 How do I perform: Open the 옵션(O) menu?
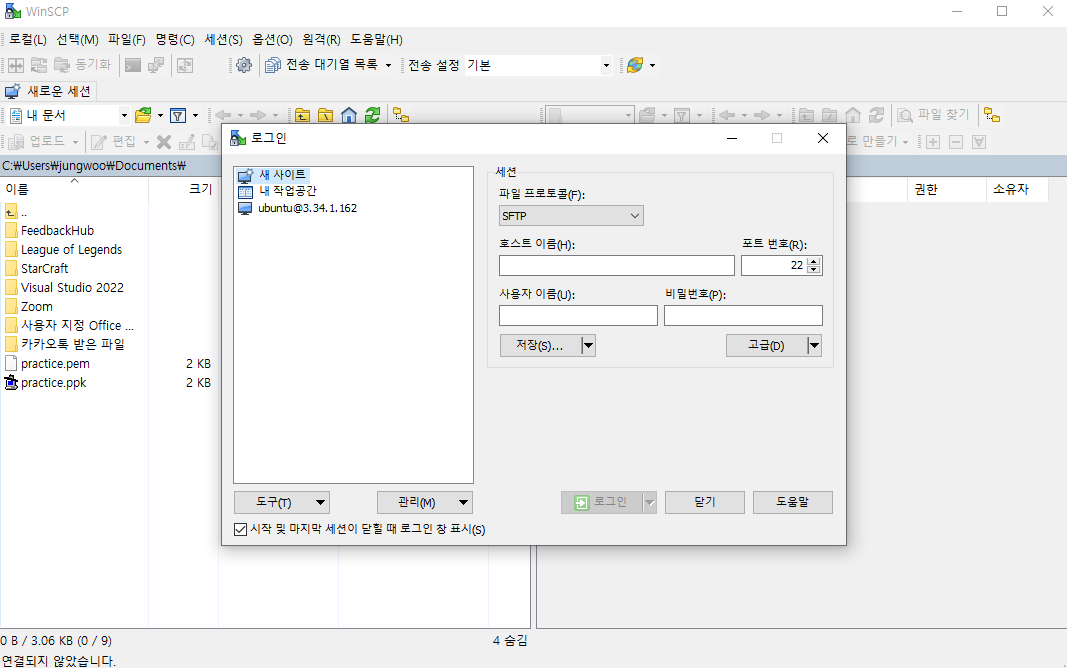272,39
